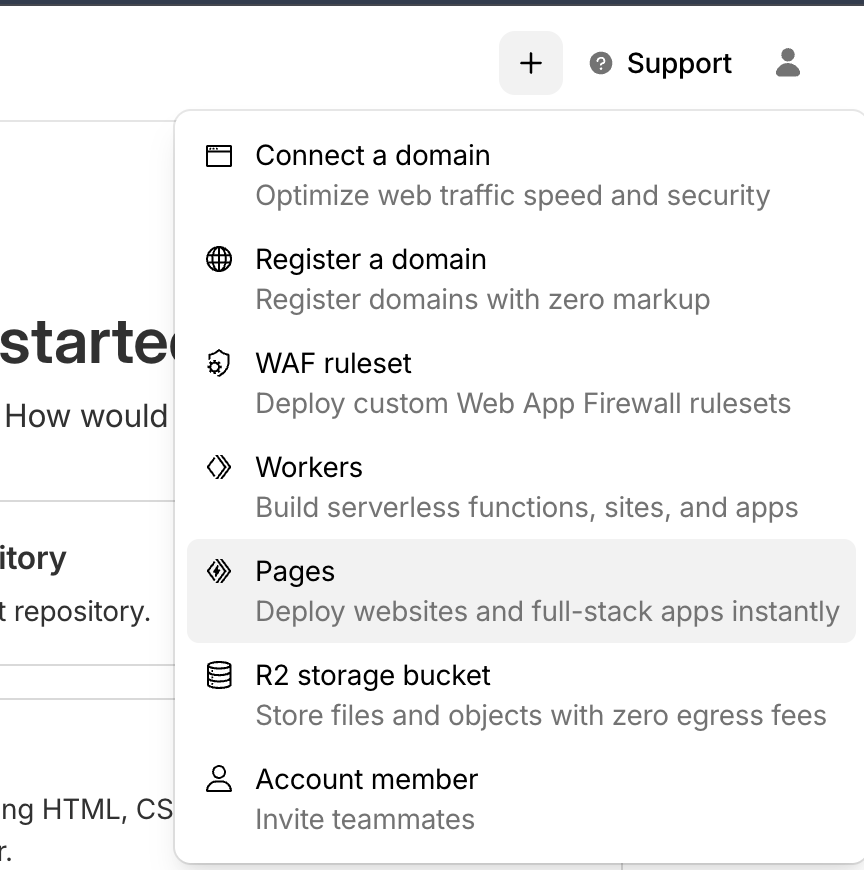Open the Support help question mark icon
Viewport: 864px width, 870px height.
coord(599,64)
